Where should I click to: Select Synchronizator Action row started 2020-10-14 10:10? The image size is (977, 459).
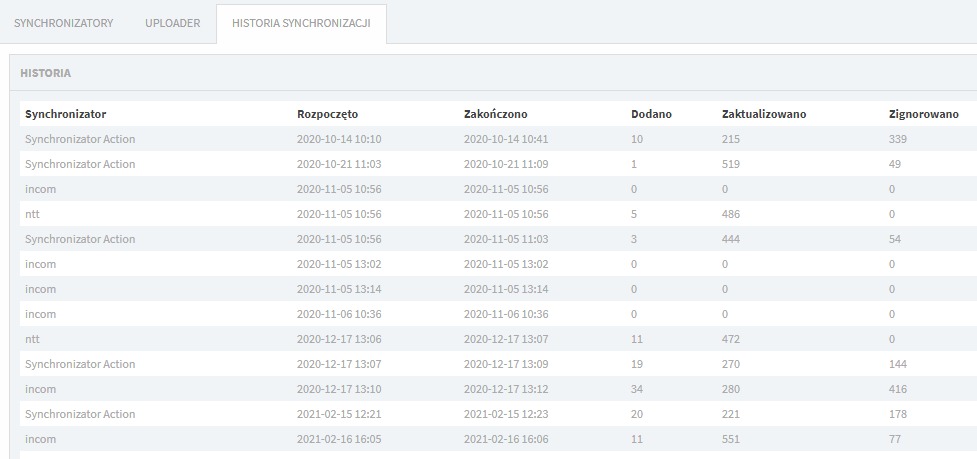click(498, 139)
